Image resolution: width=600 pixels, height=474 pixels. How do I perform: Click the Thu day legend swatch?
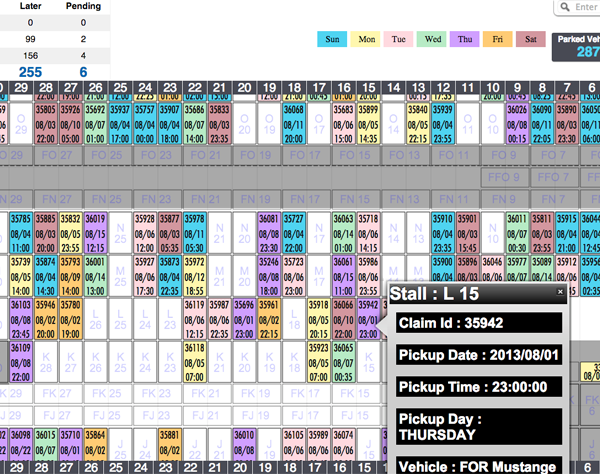[x=465, y=40]
